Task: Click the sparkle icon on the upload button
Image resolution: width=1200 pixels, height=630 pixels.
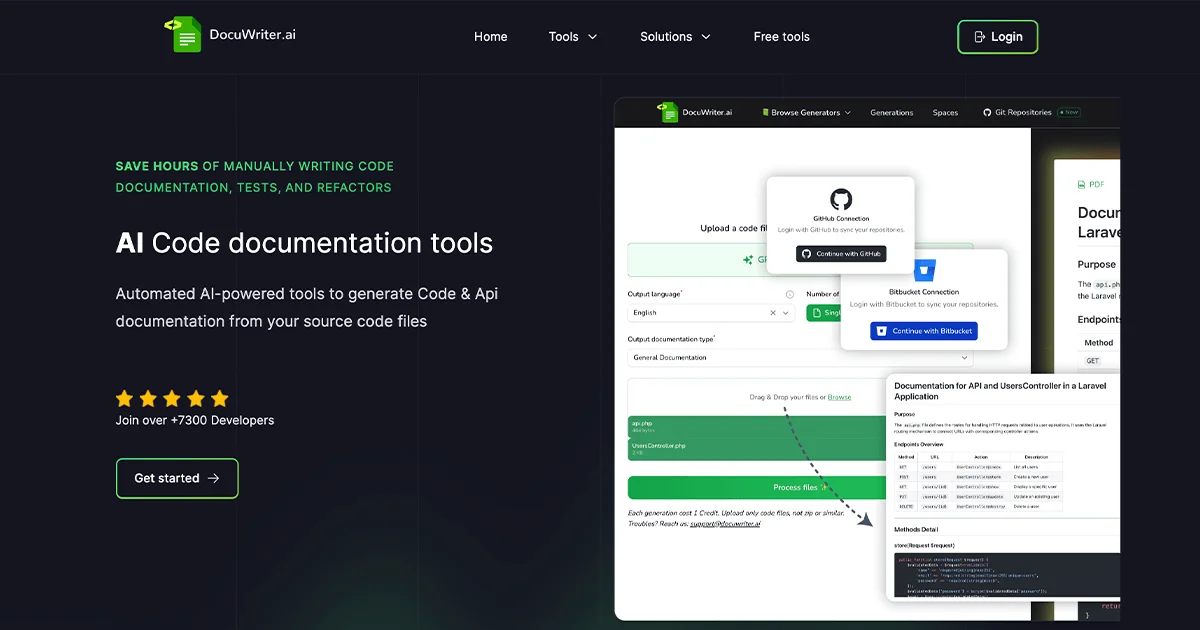Action: [748, 259]
